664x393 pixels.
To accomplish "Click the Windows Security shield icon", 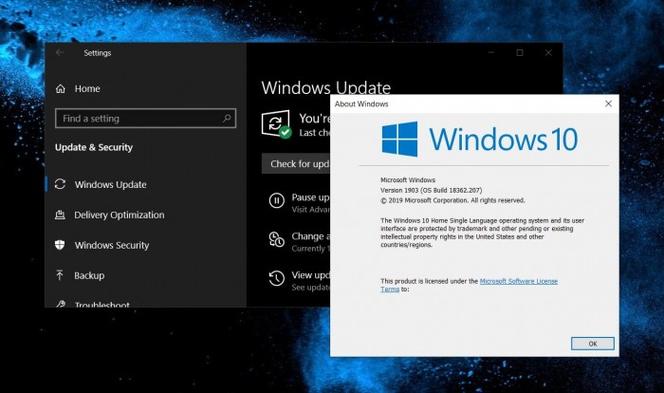I will coord(60,245).
